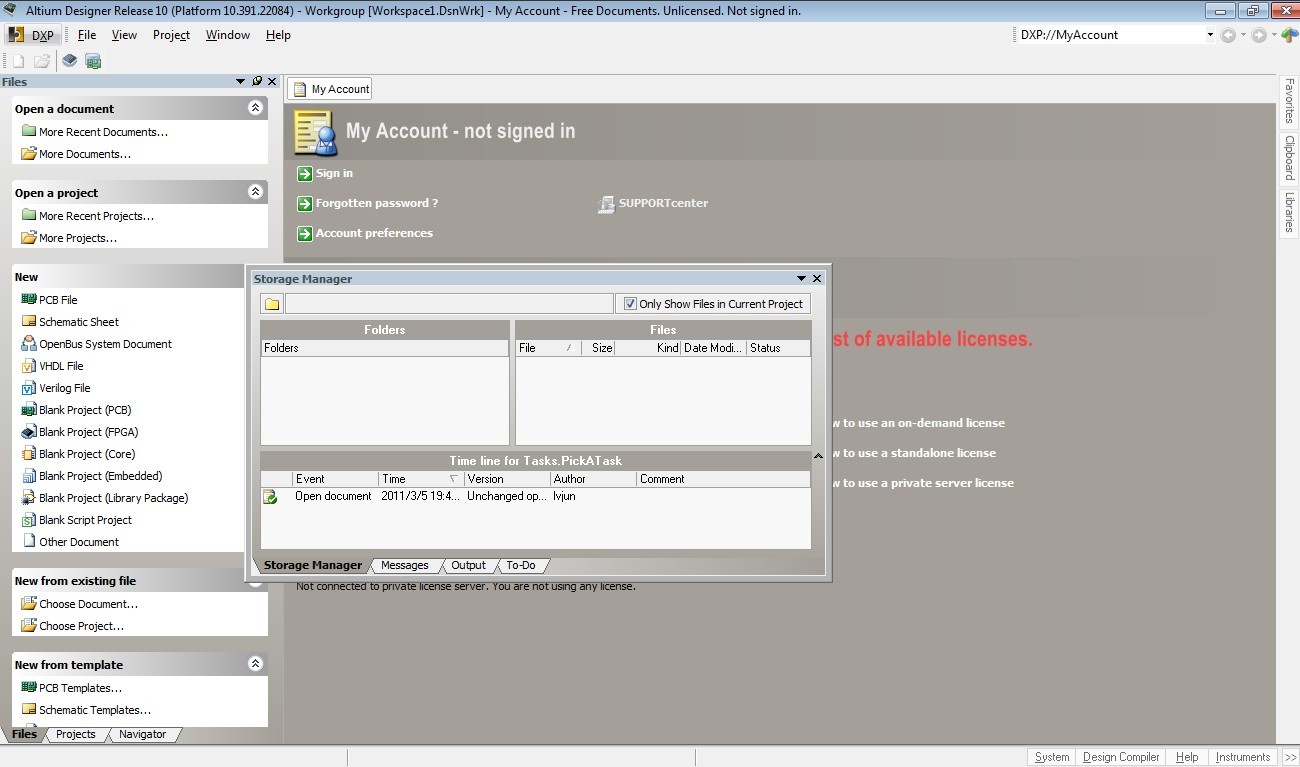Collapse the New from template section
Screen dimensions: 1300x767
255,664
